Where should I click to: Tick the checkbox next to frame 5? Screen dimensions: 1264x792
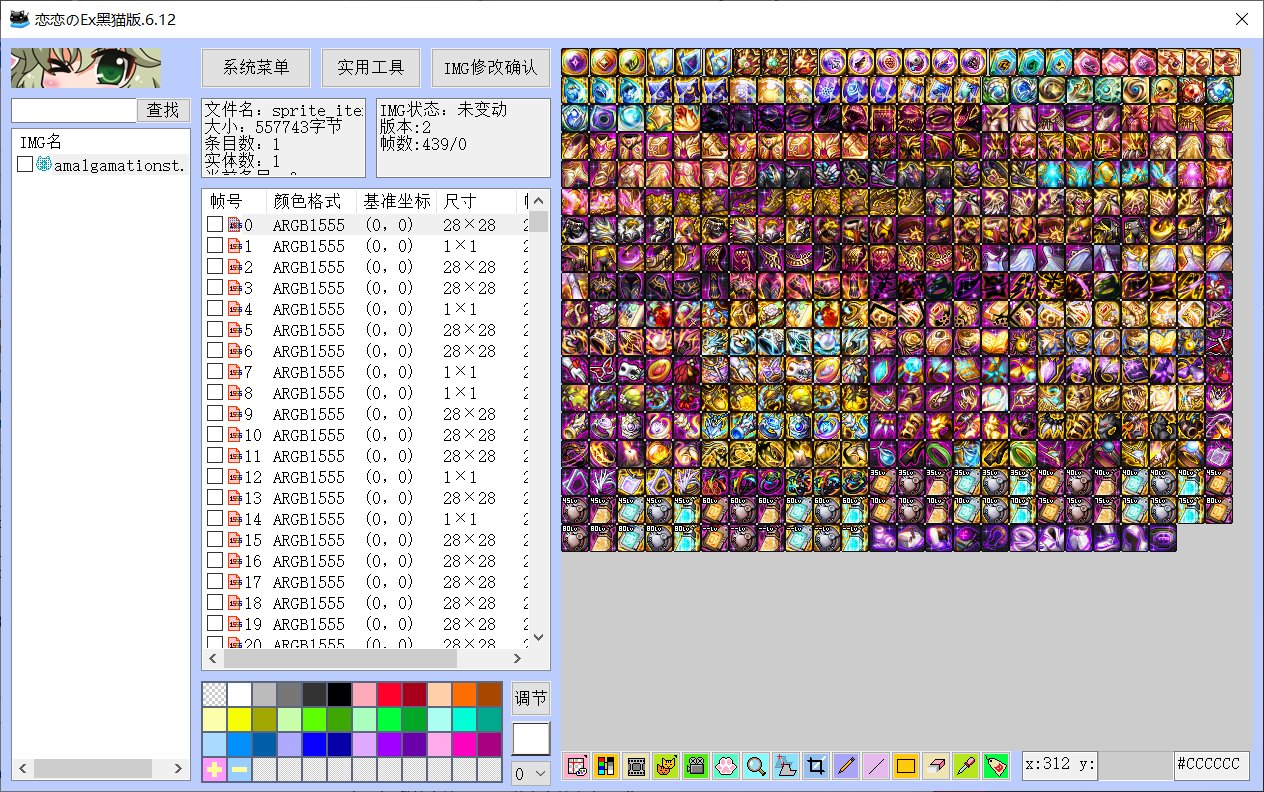(215, 330)
